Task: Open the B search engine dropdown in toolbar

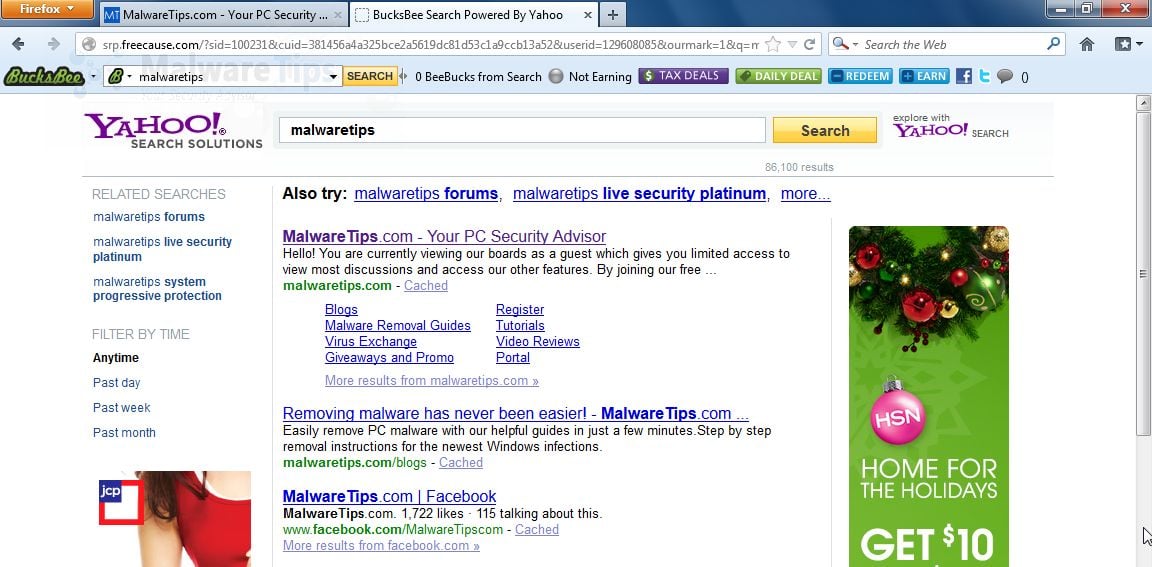Action: tap(119, 76)
